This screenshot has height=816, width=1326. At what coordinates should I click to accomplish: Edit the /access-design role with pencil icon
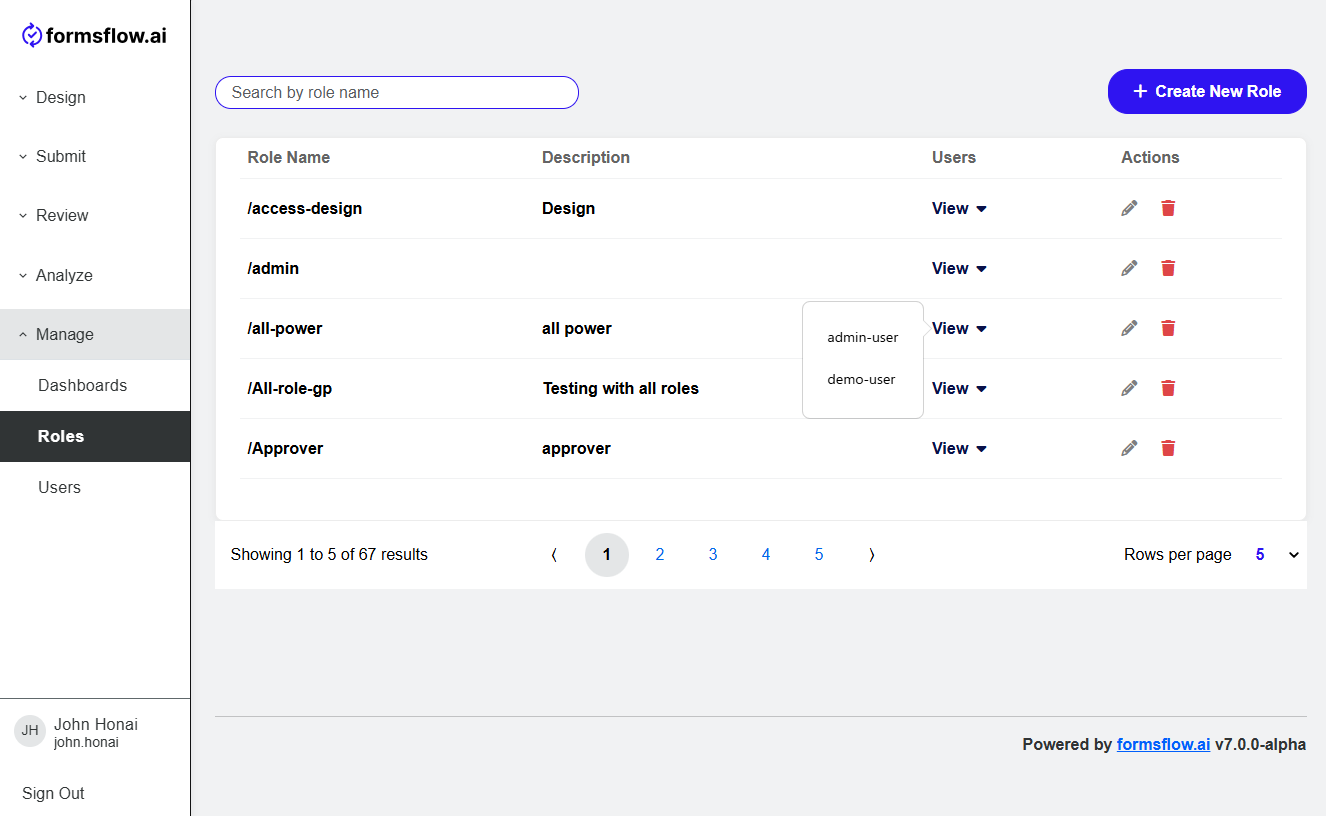click(x=1129, y=208)
